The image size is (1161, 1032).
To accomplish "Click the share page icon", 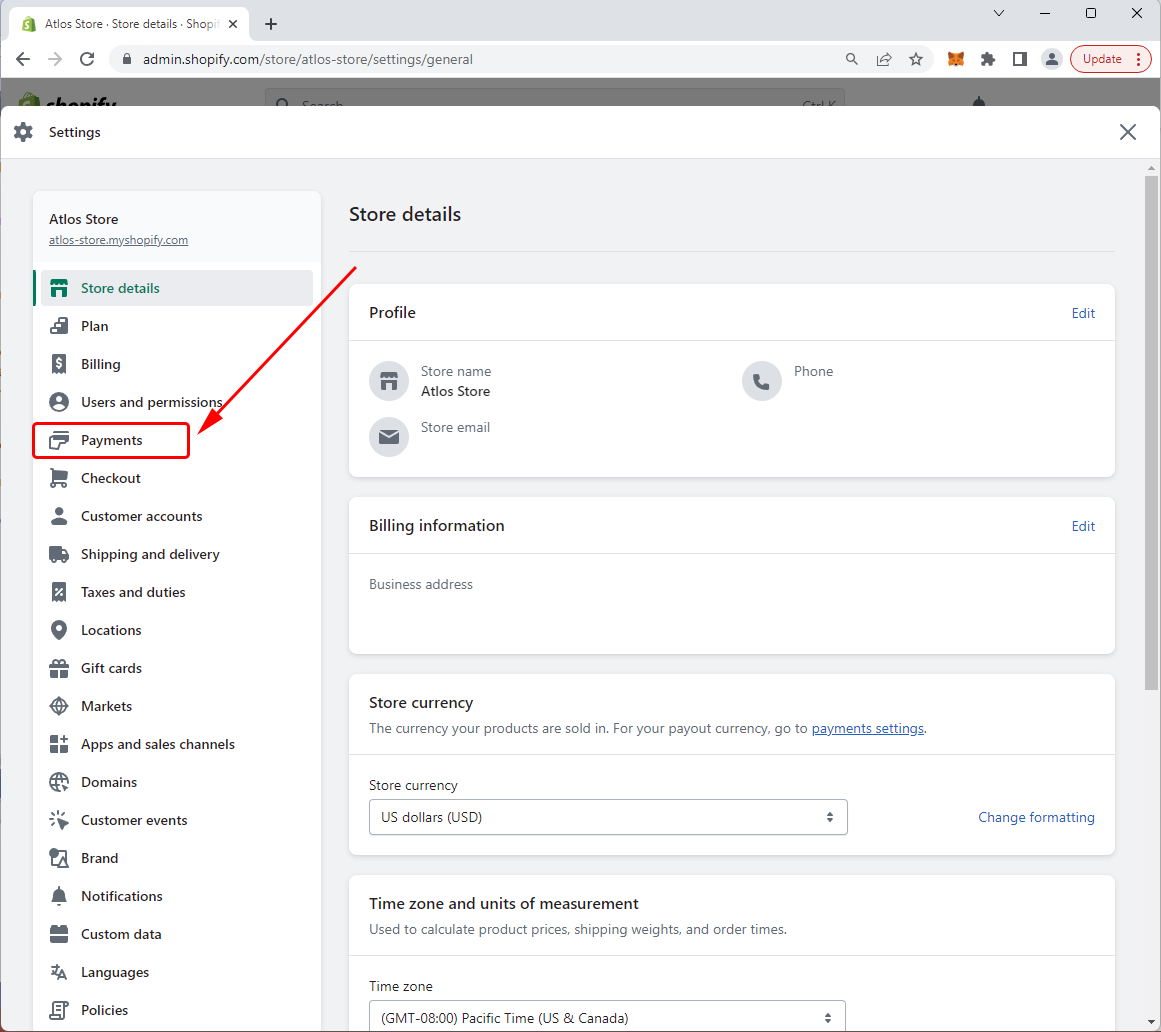I will 884,59.
